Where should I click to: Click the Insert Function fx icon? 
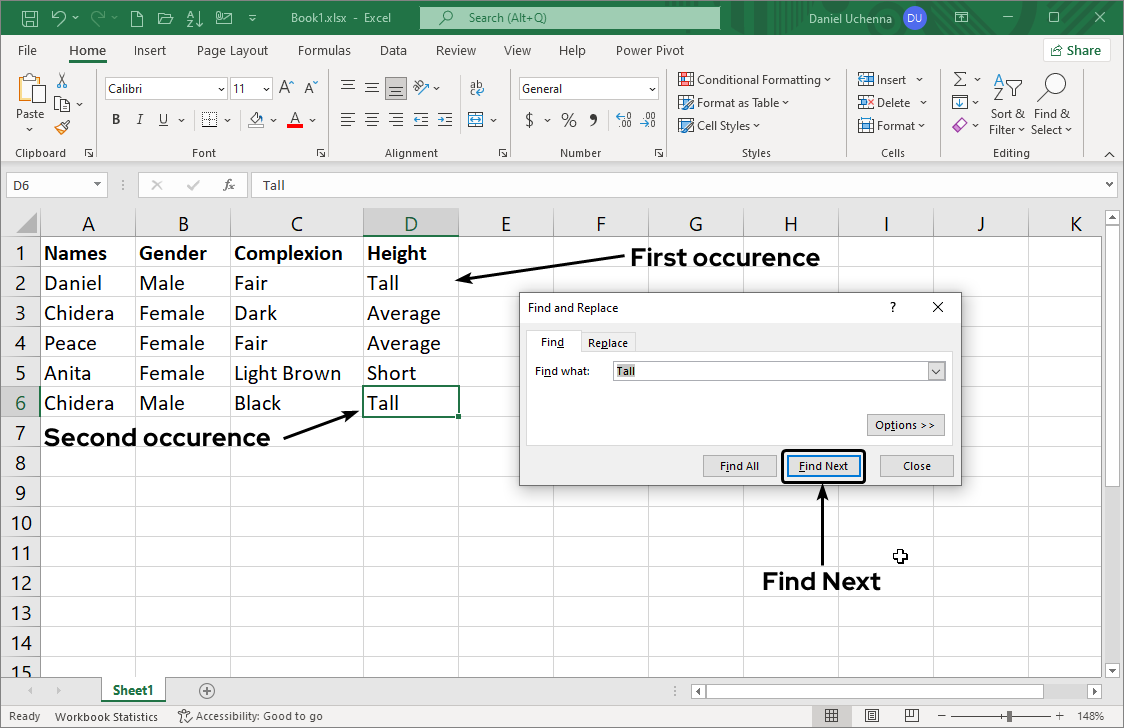click(x=229, y=185)
